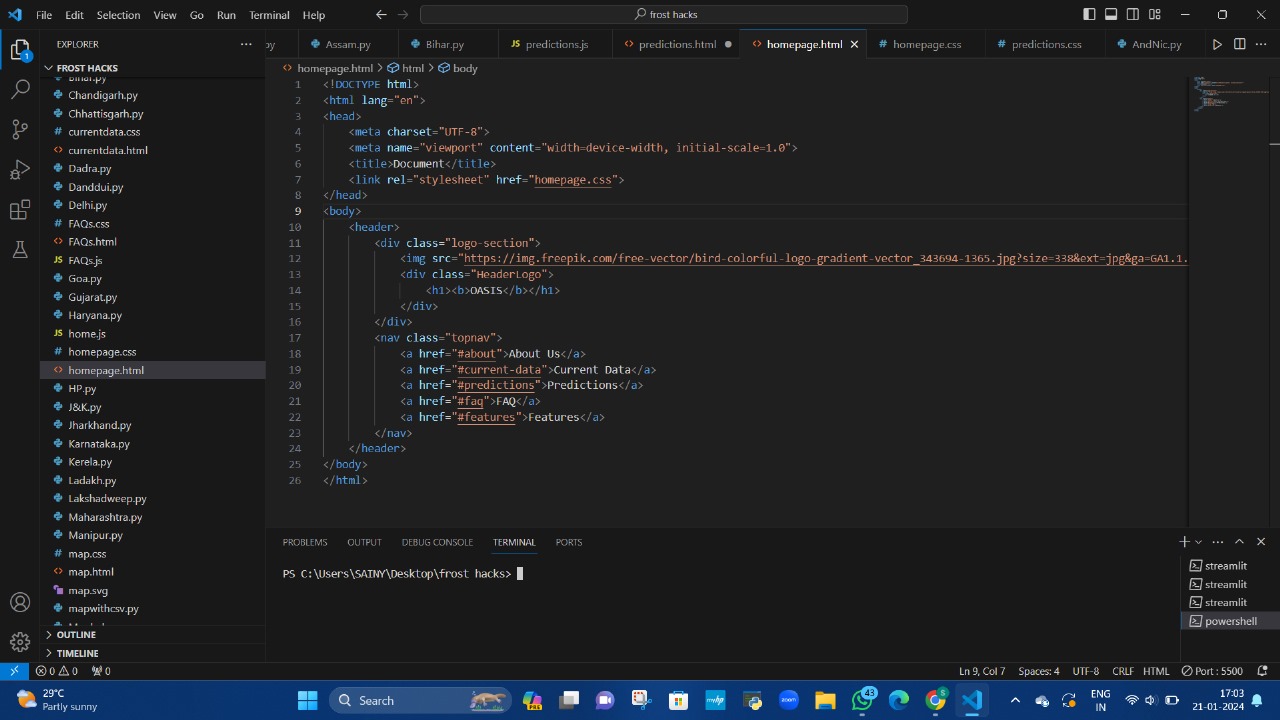
Task: Open the remote window indicator in status bar
Action: pos(14,671)
